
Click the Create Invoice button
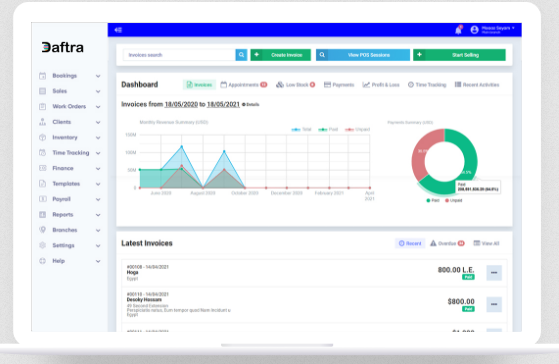point(281,55)
